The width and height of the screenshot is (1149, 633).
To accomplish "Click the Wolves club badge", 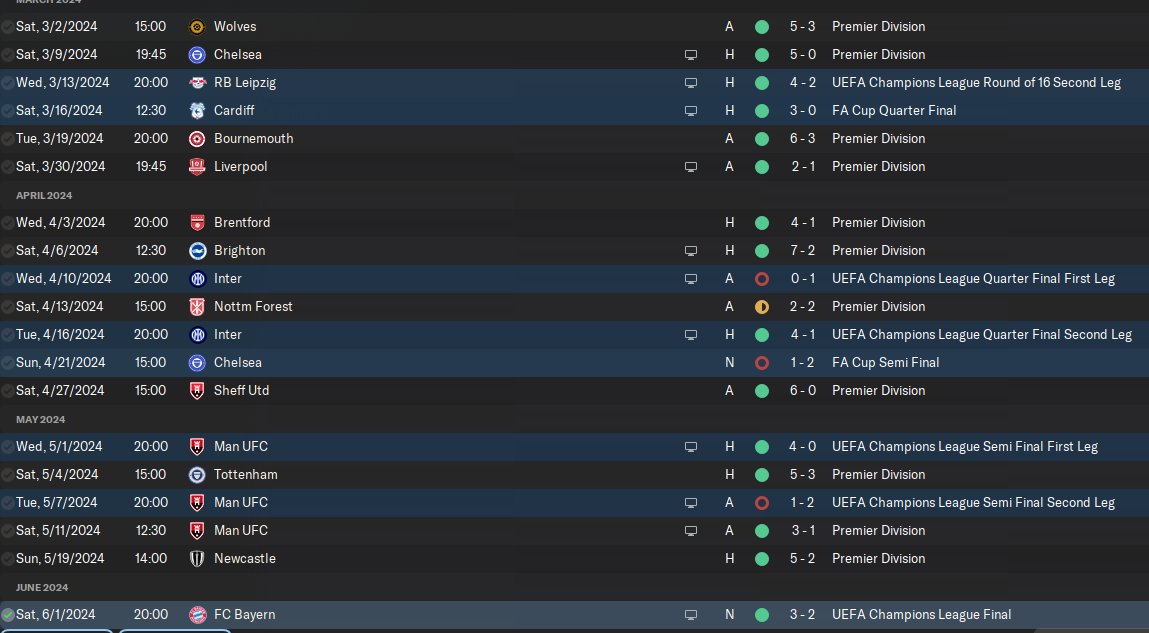I will pyautogui.click(x=197, y=27).
